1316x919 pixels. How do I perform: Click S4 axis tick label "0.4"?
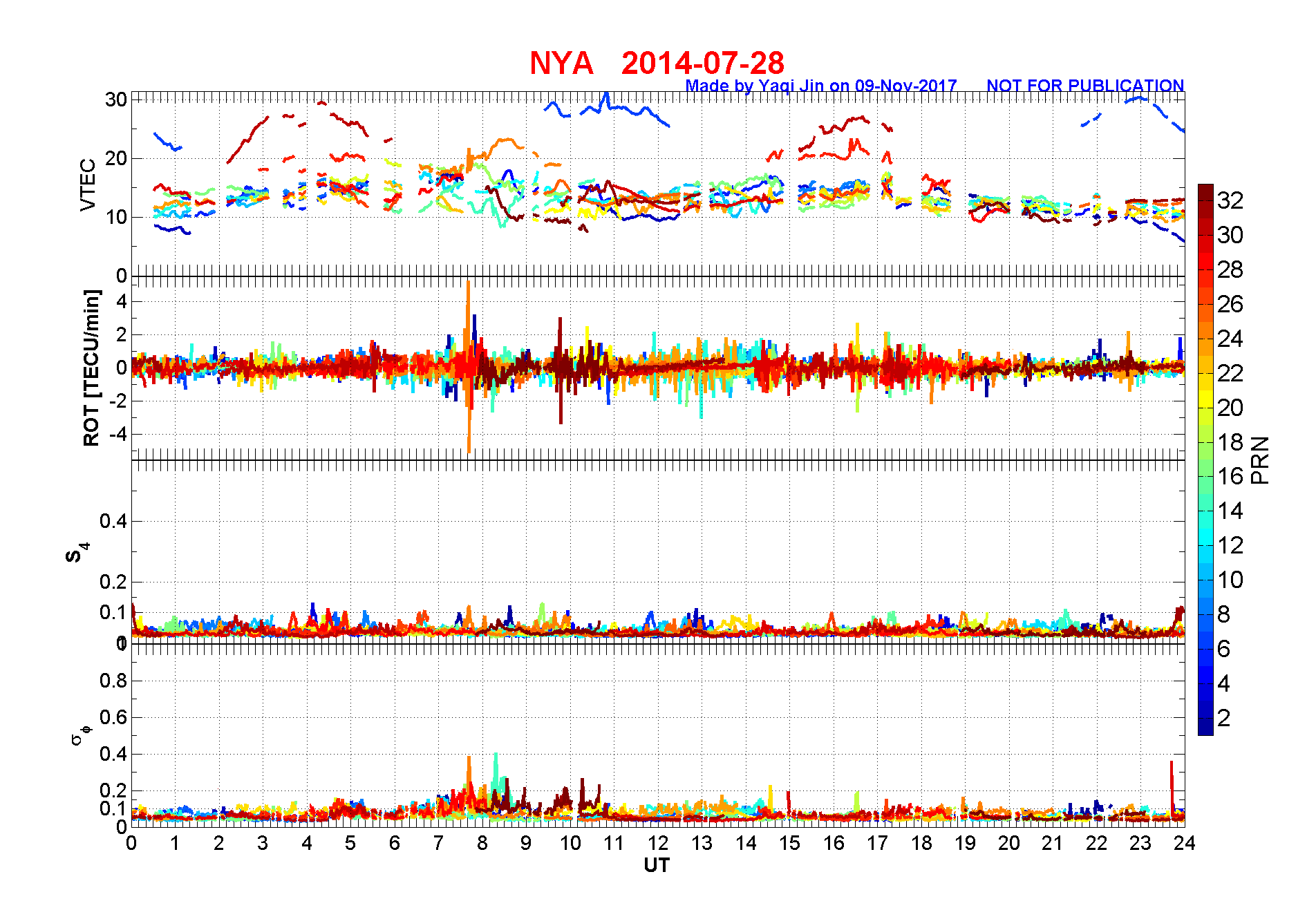coord(113,521)
